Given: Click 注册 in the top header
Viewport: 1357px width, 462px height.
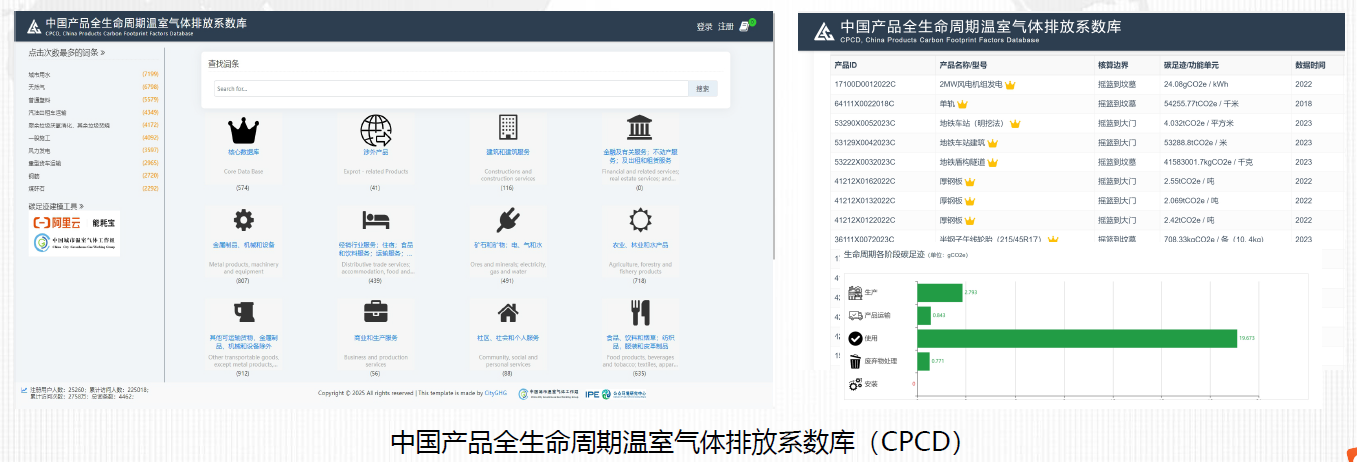Looking at the screenshot, I should pyautogui.click(x=726, y=27).
